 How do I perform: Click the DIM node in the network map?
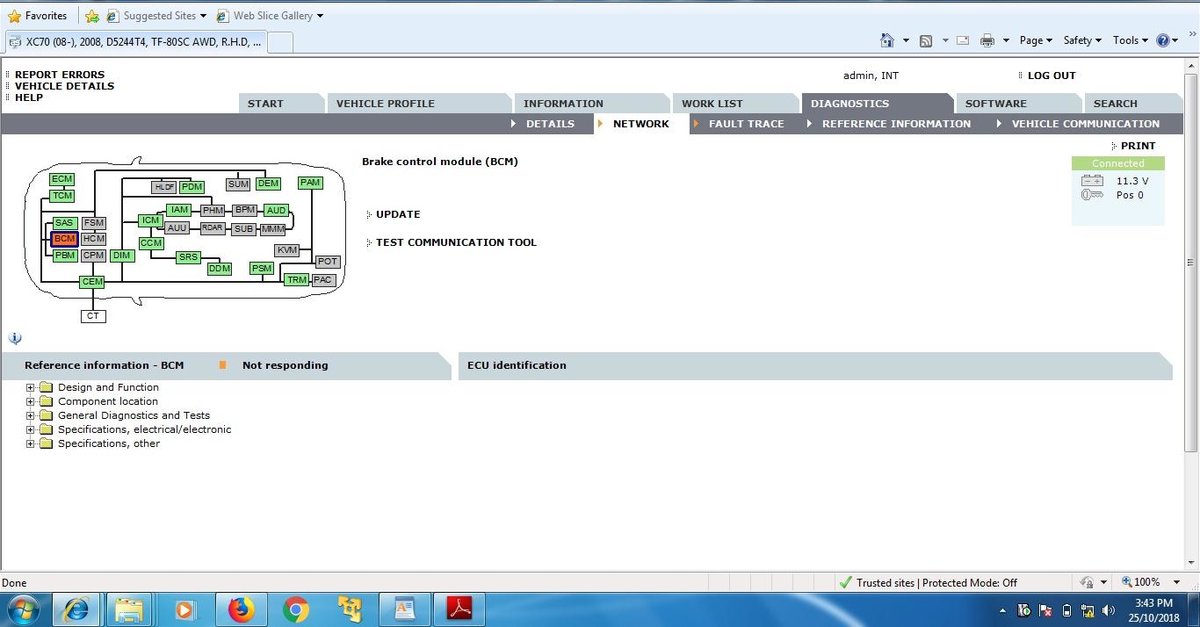[121, 255]
